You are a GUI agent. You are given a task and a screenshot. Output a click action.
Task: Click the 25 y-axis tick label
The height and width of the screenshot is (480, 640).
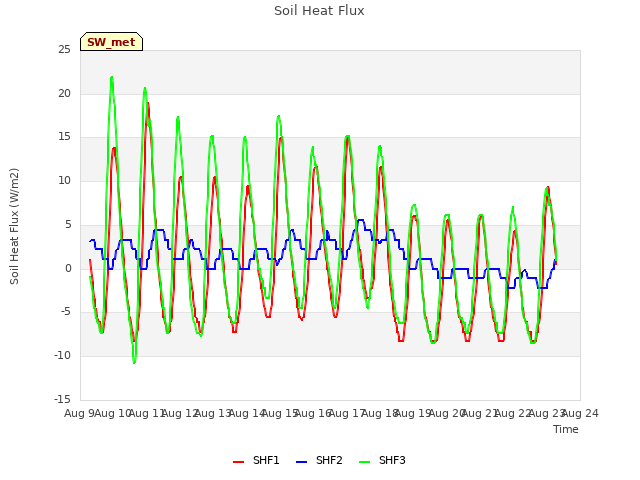coord(64,49)
